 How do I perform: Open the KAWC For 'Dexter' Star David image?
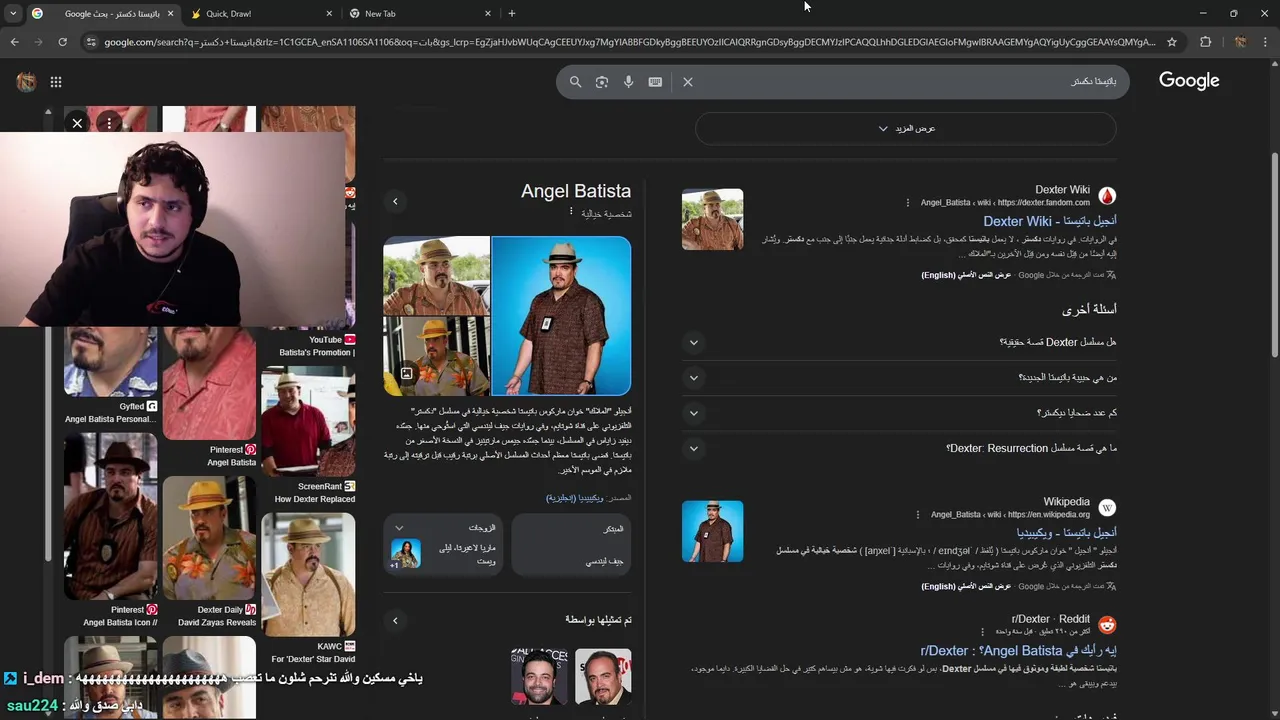(x=308, y=575)
